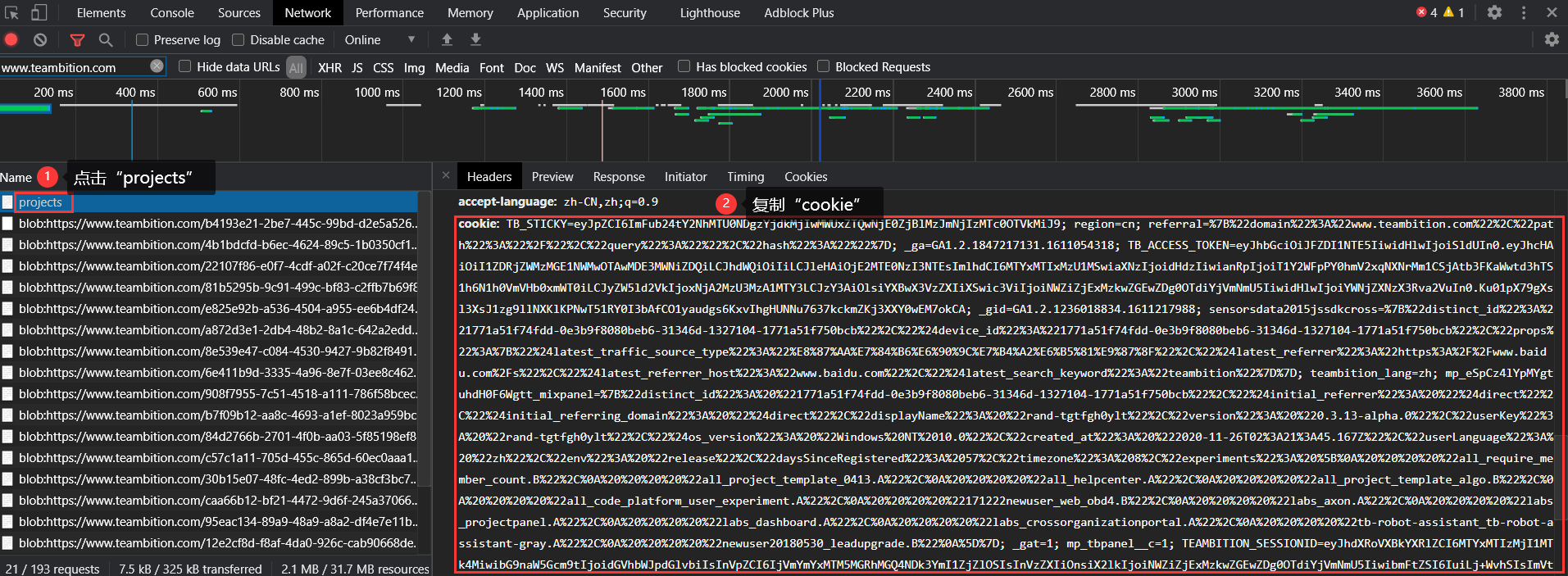Filter requests by XHR type

click(330, 67)
